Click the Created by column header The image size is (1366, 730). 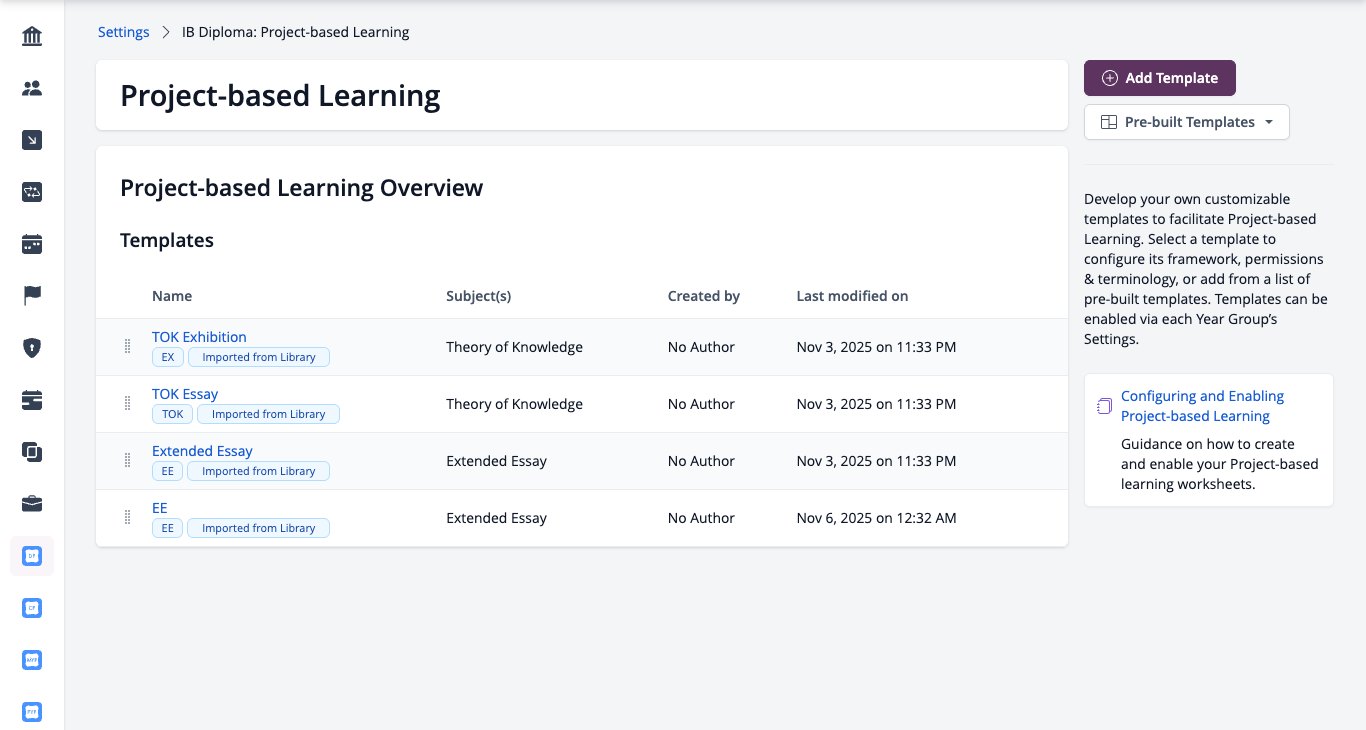point(704,296)
